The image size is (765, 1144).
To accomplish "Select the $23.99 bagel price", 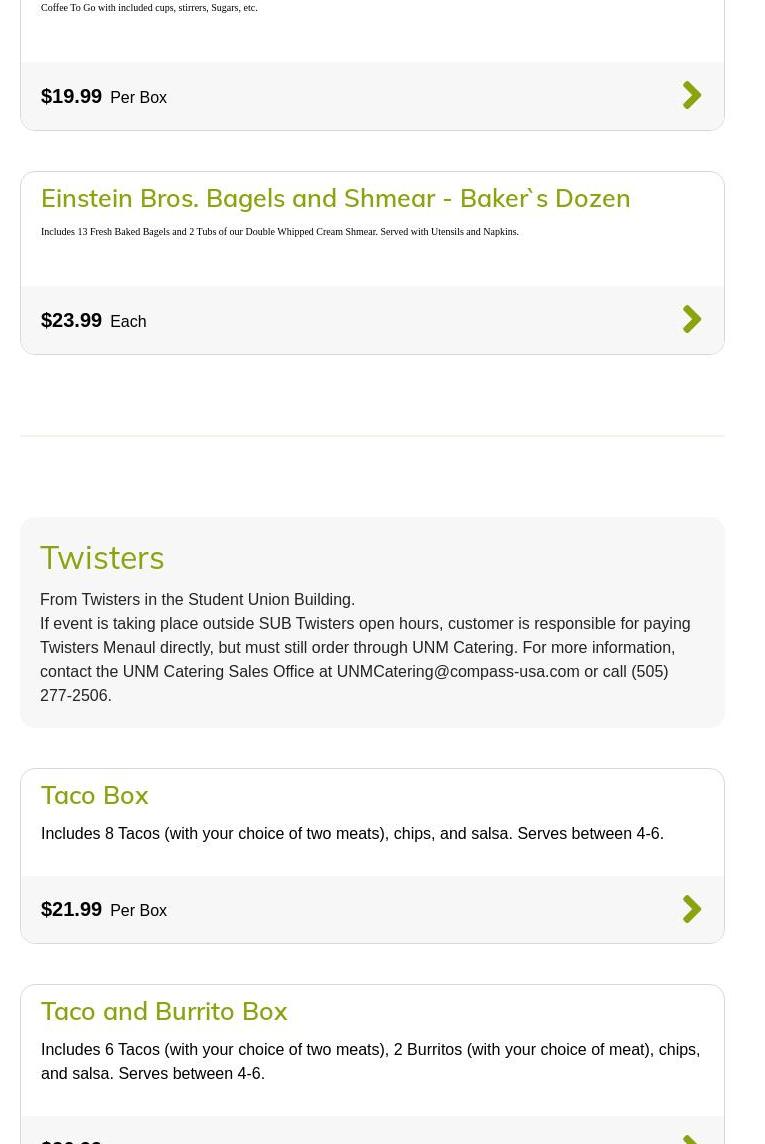I will (71, 320).
